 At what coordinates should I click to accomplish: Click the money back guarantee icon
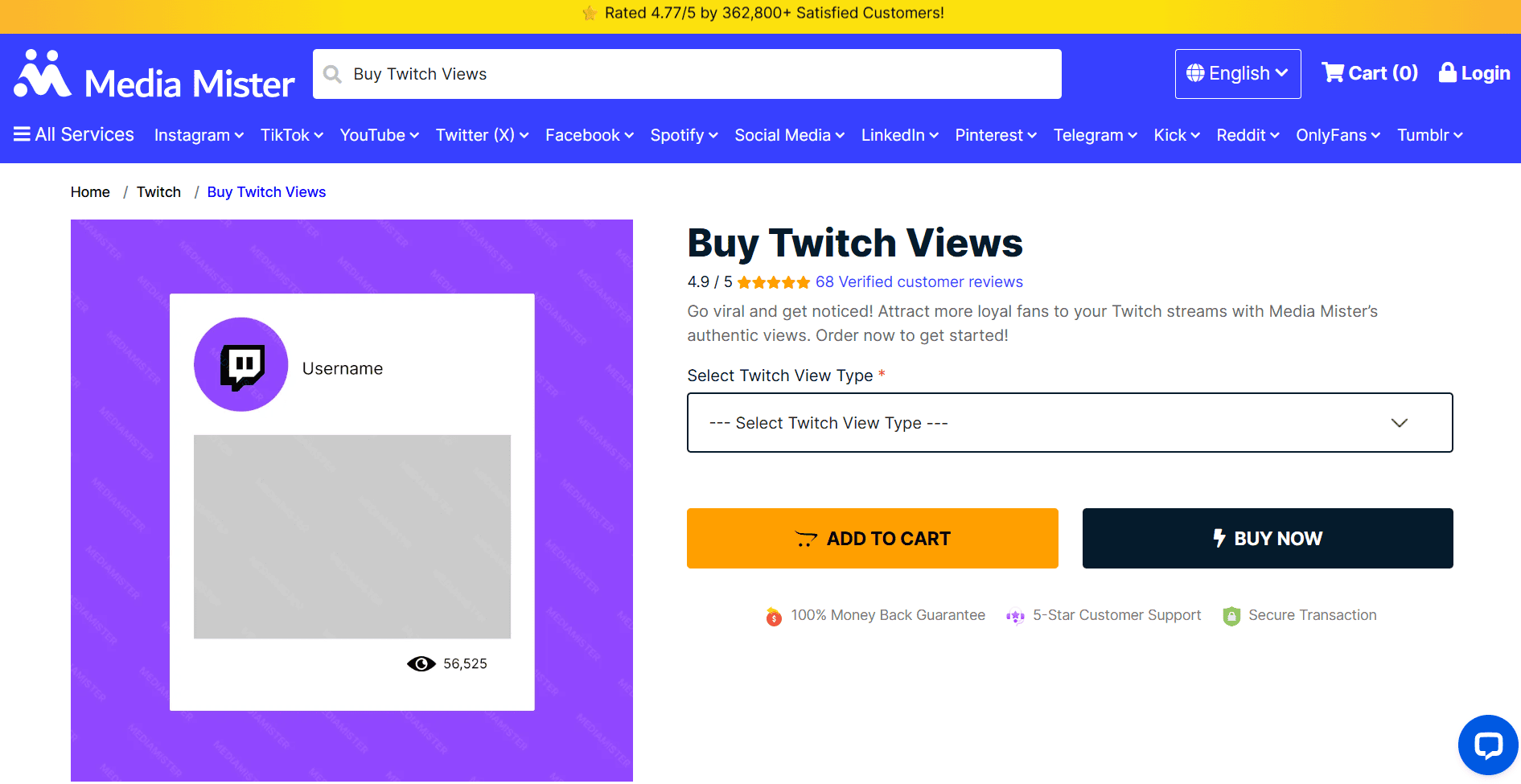coord(774,616)
